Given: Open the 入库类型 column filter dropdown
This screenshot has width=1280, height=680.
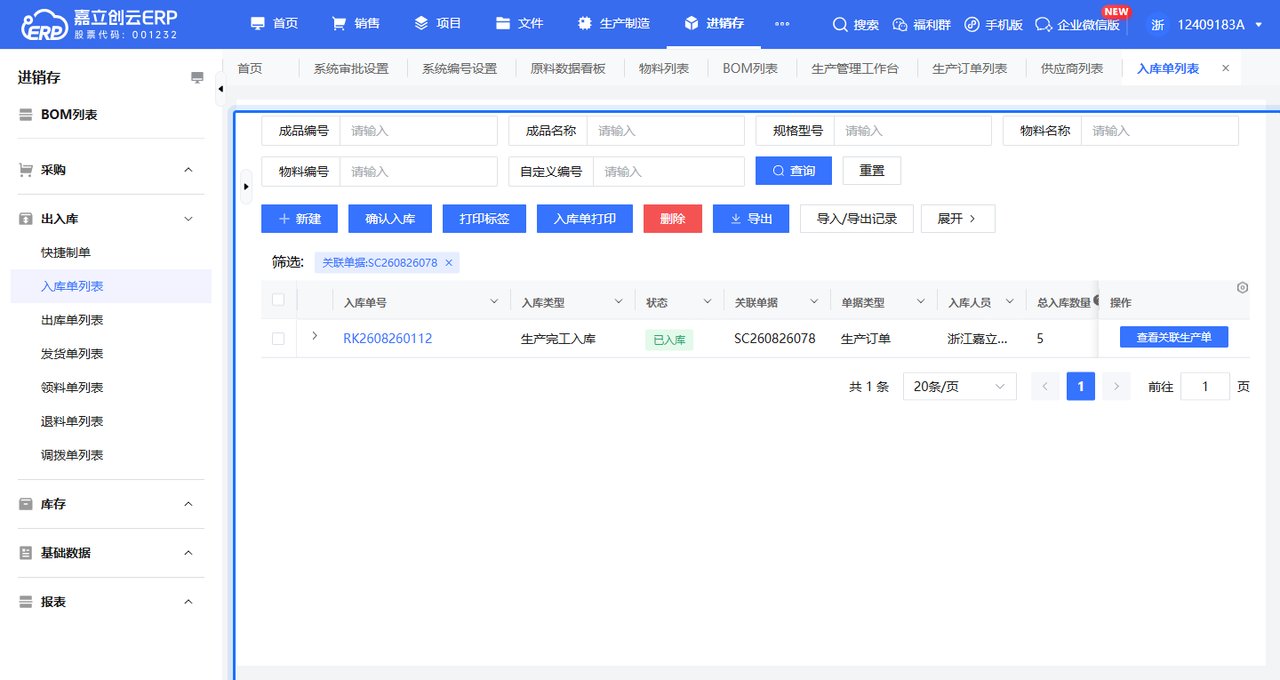Looking at the screenshot, I should click(x=618, y=302).
